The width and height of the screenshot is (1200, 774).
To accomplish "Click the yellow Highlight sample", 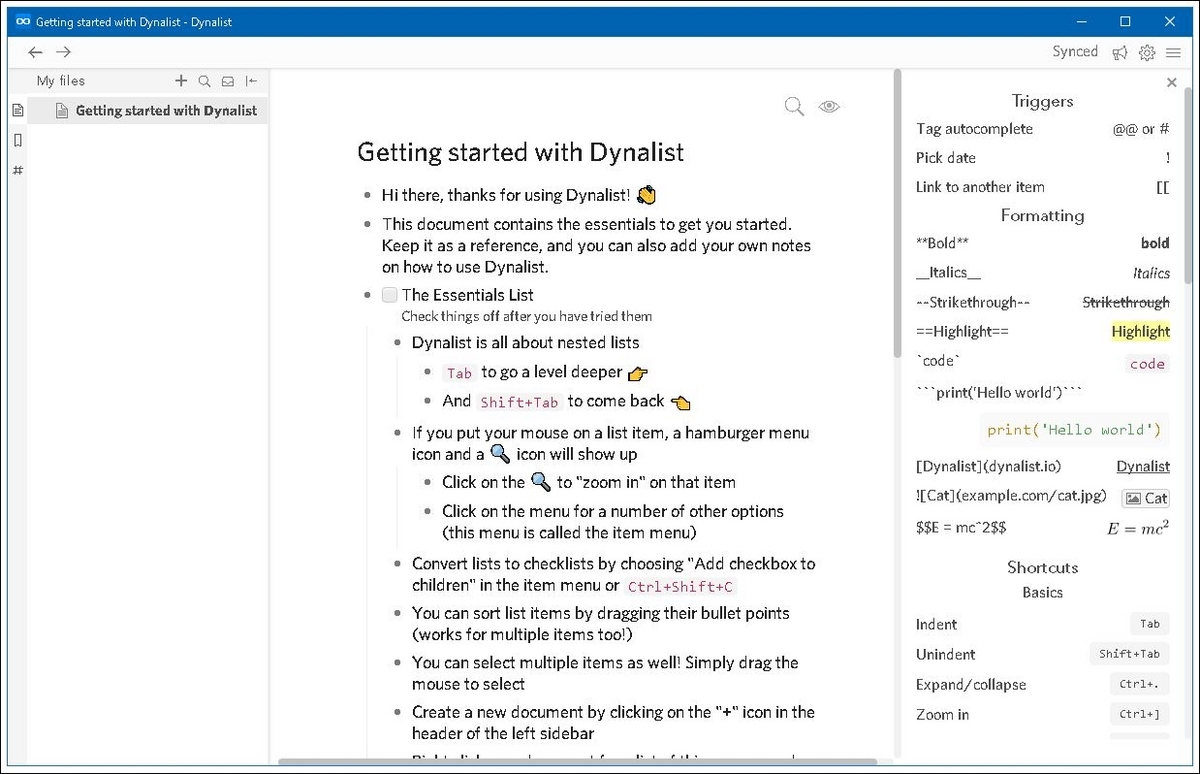I will click(x=1140, y=332).
